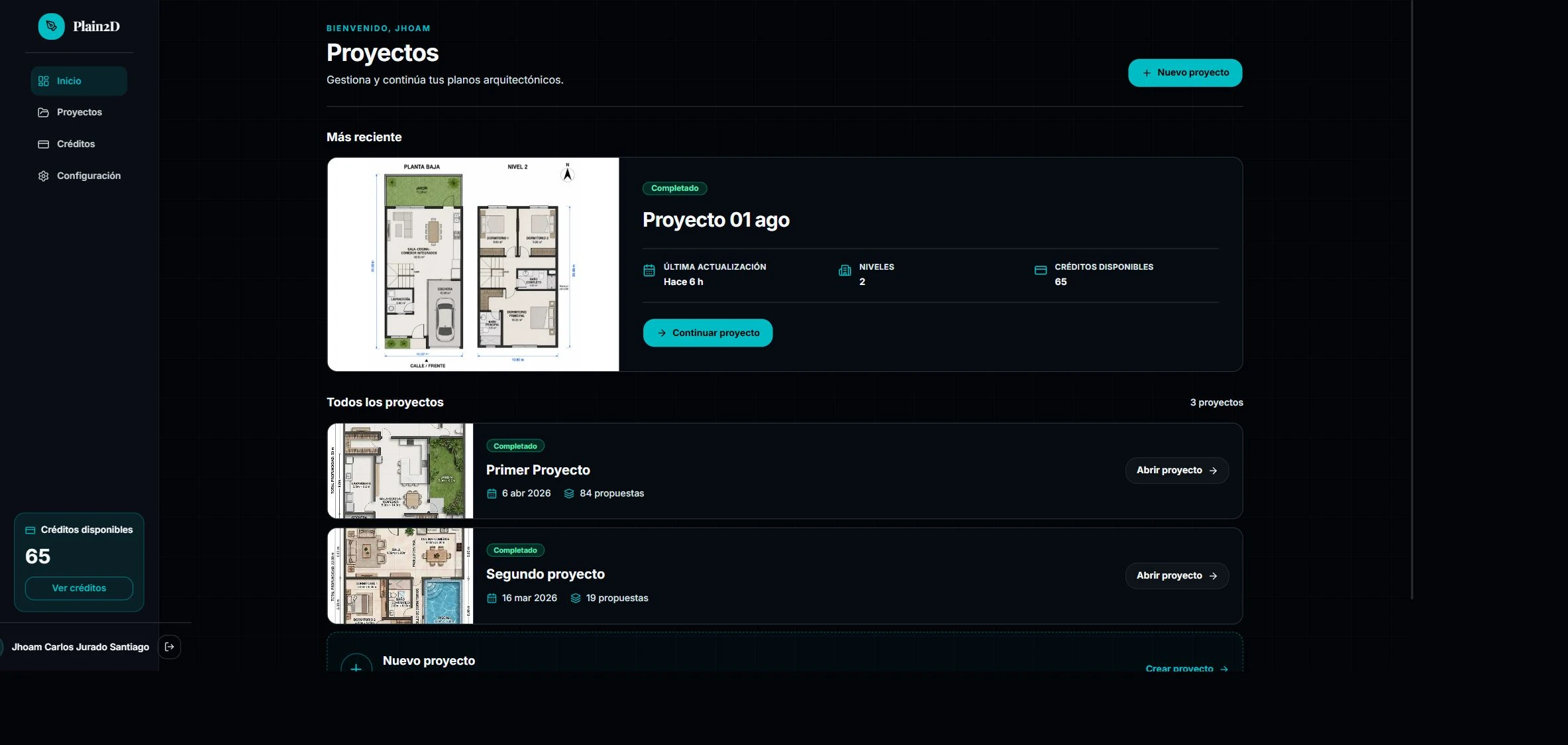
Task: Open the Segundo proyecto thumbnail
Action: [x=401, y=576]
